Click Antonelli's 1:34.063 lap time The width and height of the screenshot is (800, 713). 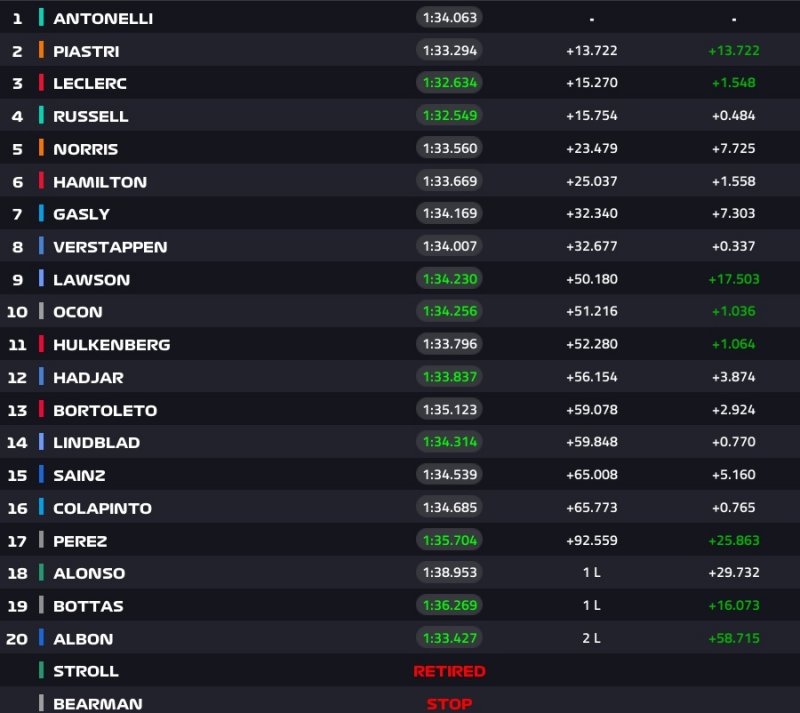click(449, 18)
